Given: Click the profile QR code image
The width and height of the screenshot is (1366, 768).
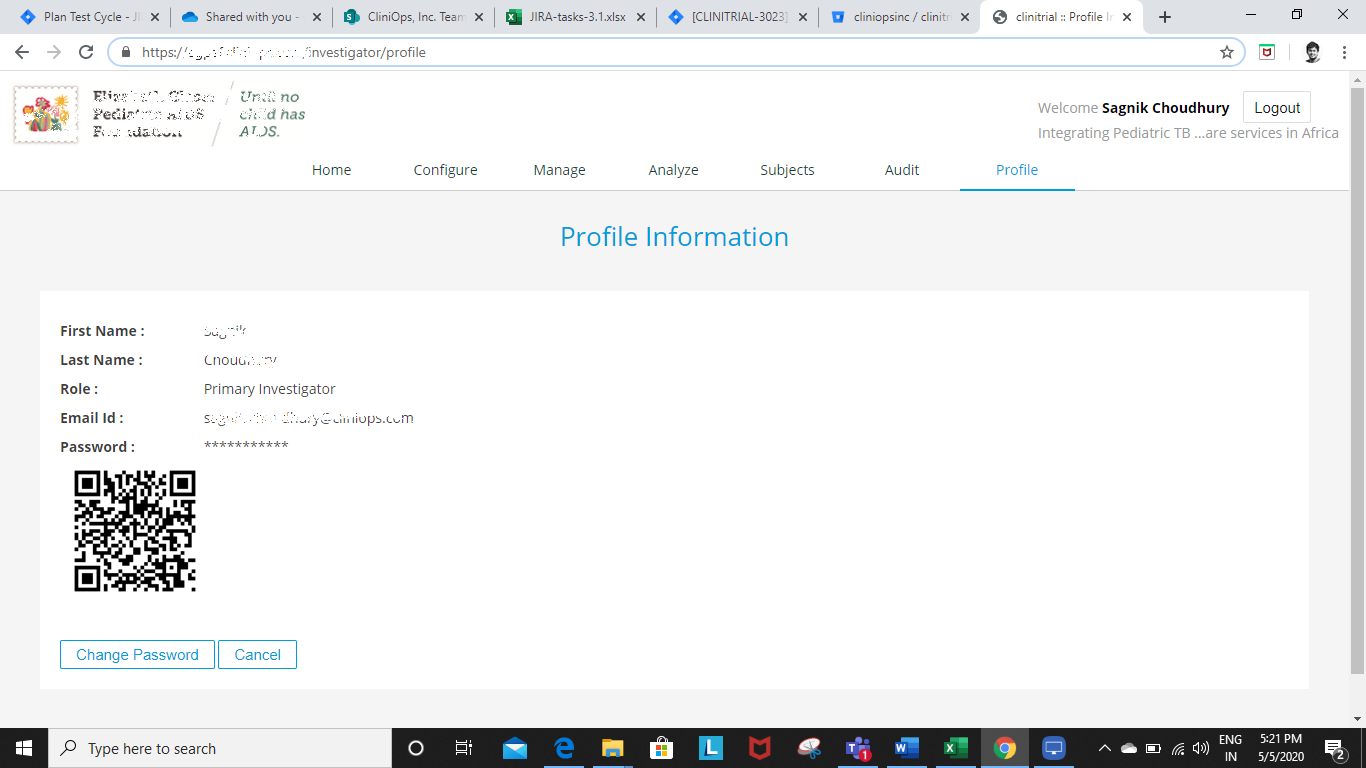Looking at the screenshot, I should pyautogui.click(x=135, y=531).
